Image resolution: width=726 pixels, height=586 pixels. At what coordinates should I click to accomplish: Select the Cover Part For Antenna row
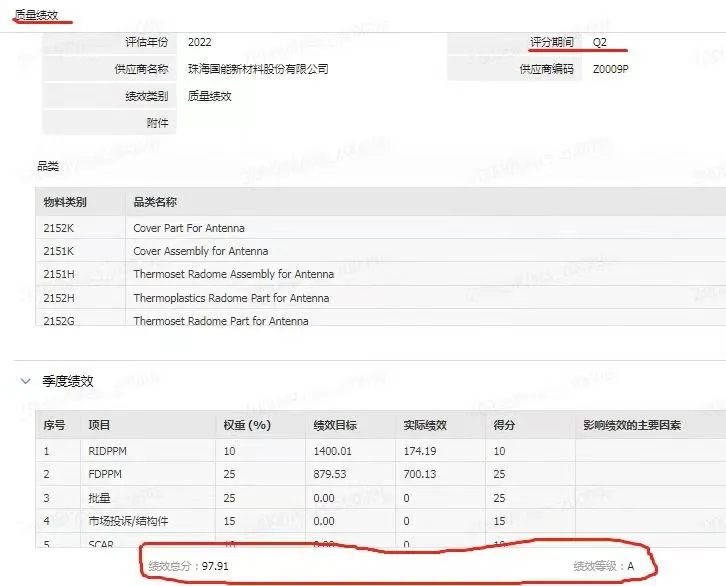pos(189,228)
